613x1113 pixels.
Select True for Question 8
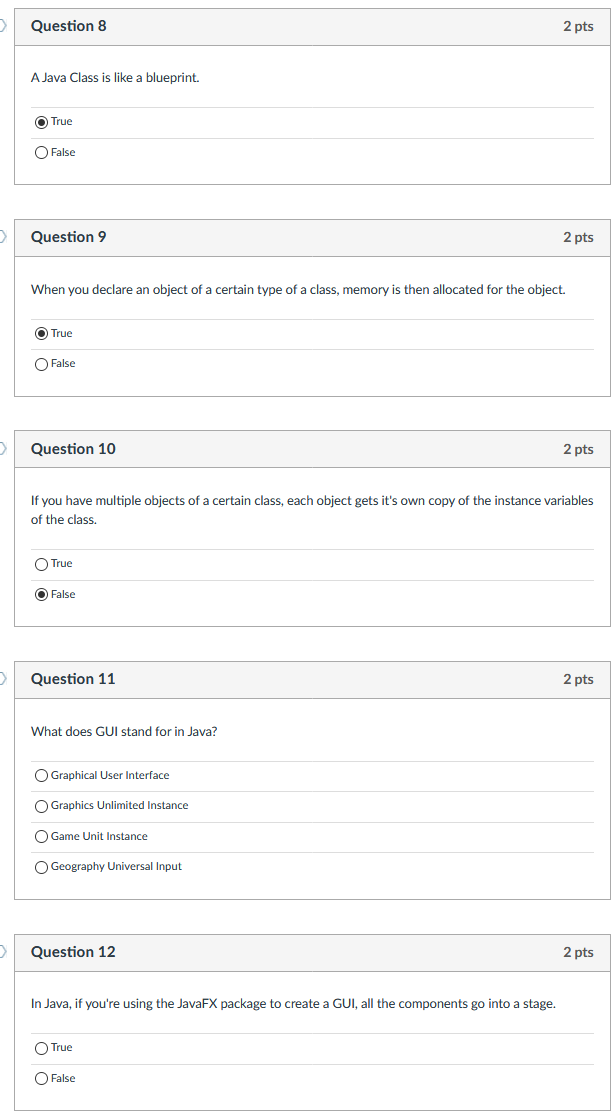(x=41, y=121)
